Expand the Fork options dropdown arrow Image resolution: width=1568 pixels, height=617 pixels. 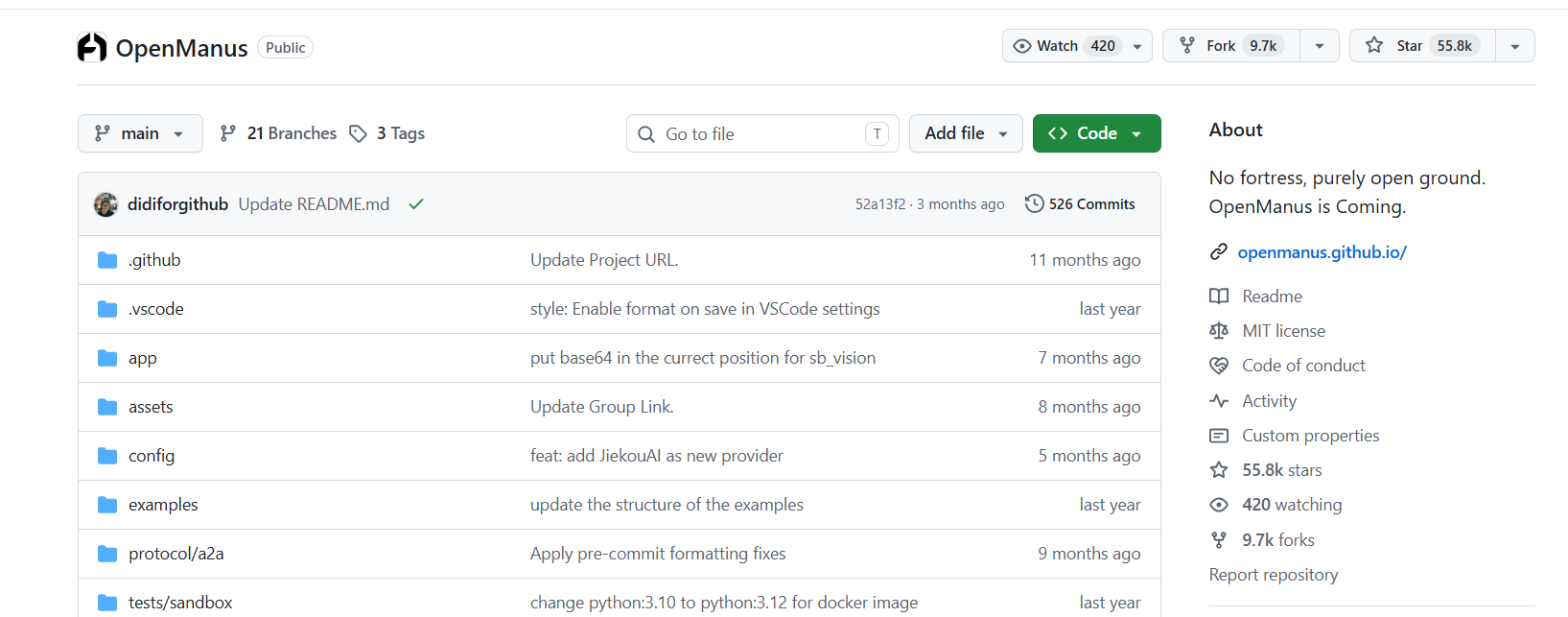click(x=1320, y=46)
